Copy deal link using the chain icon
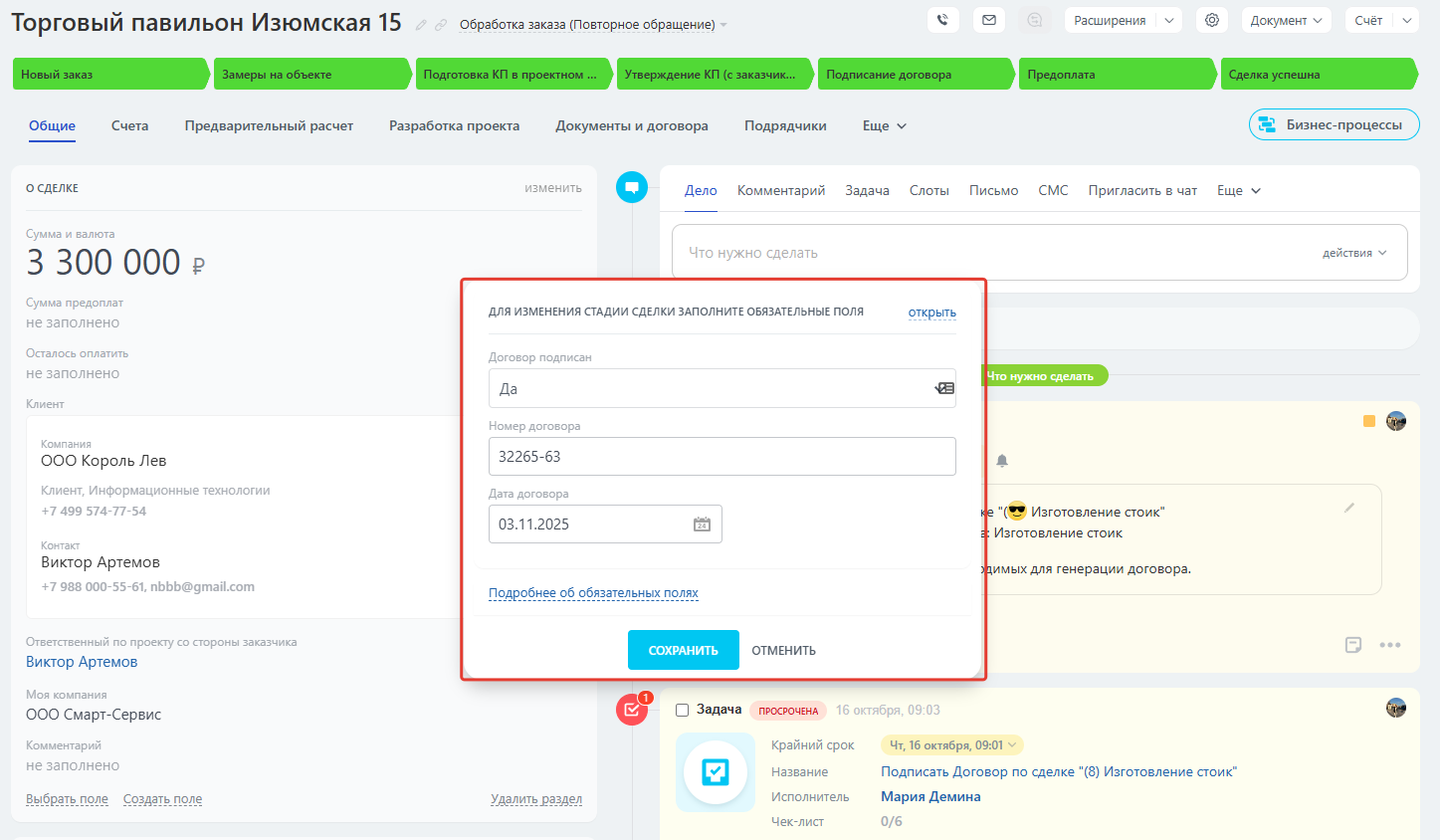 (x=440, y=25)
